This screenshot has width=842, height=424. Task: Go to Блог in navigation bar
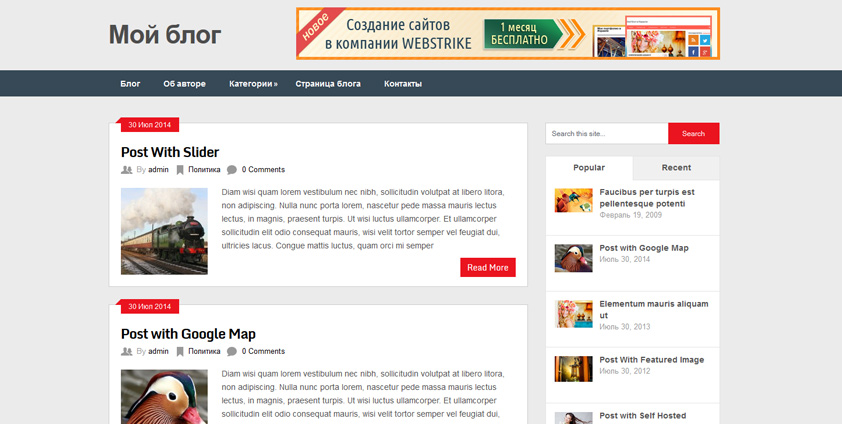pos(130,84)
